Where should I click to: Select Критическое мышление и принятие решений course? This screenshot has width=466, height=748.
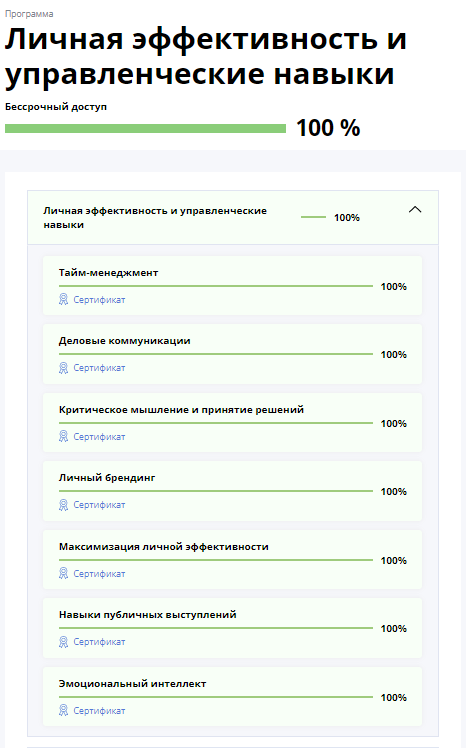(181, 410)
